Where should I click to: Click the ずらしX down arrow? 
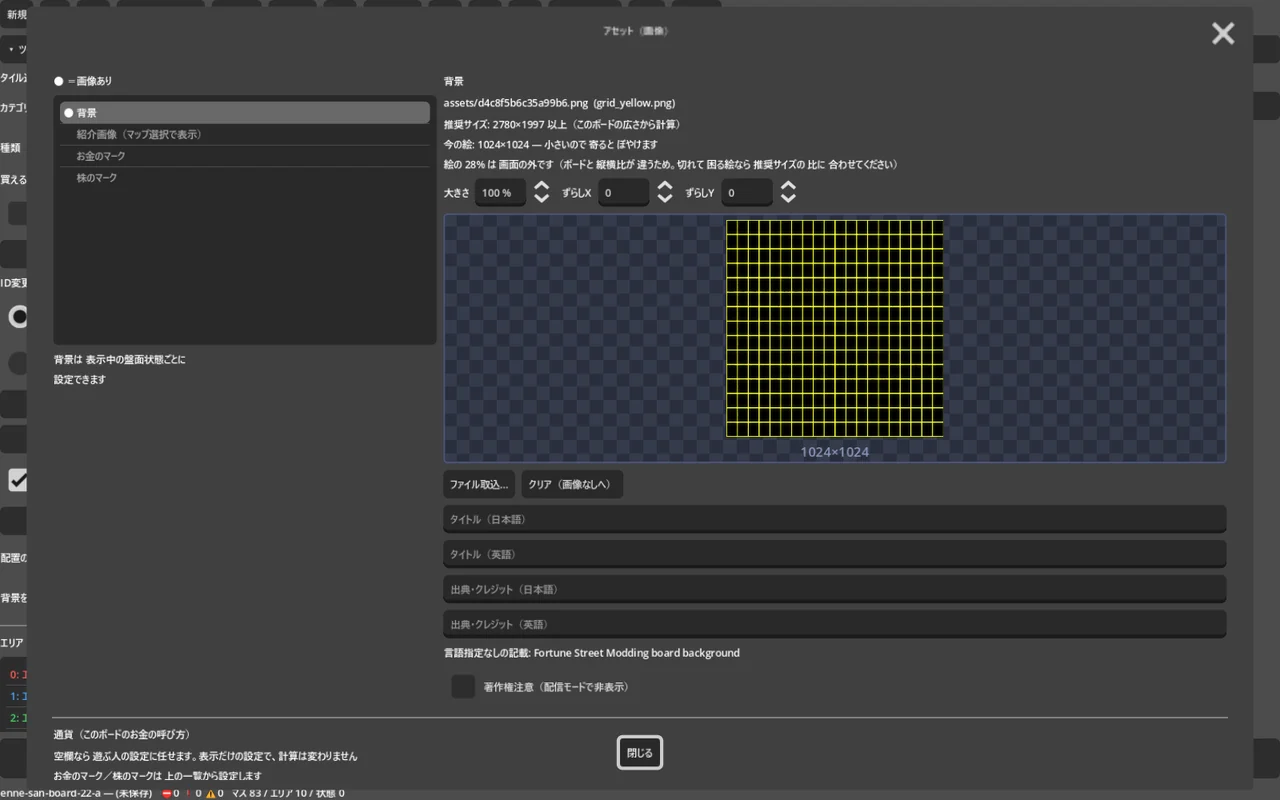point(665,199)
